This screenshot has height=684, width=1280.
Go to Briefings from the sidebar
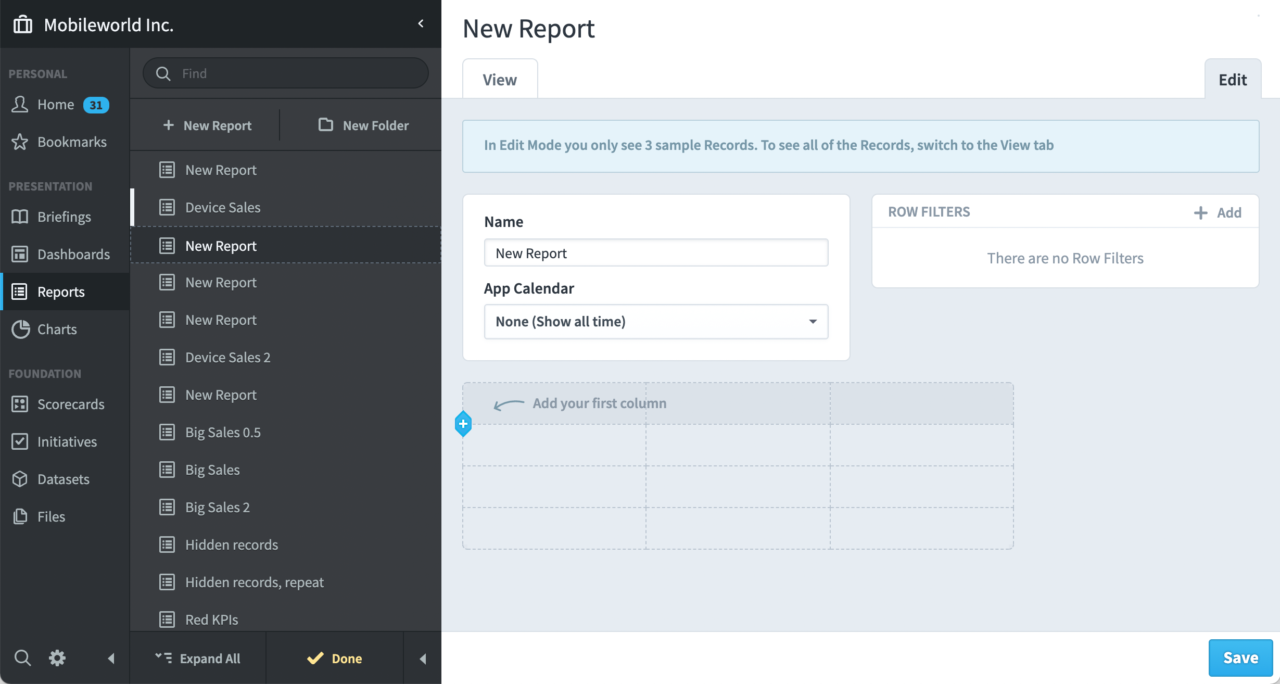(x=64, y=216)
